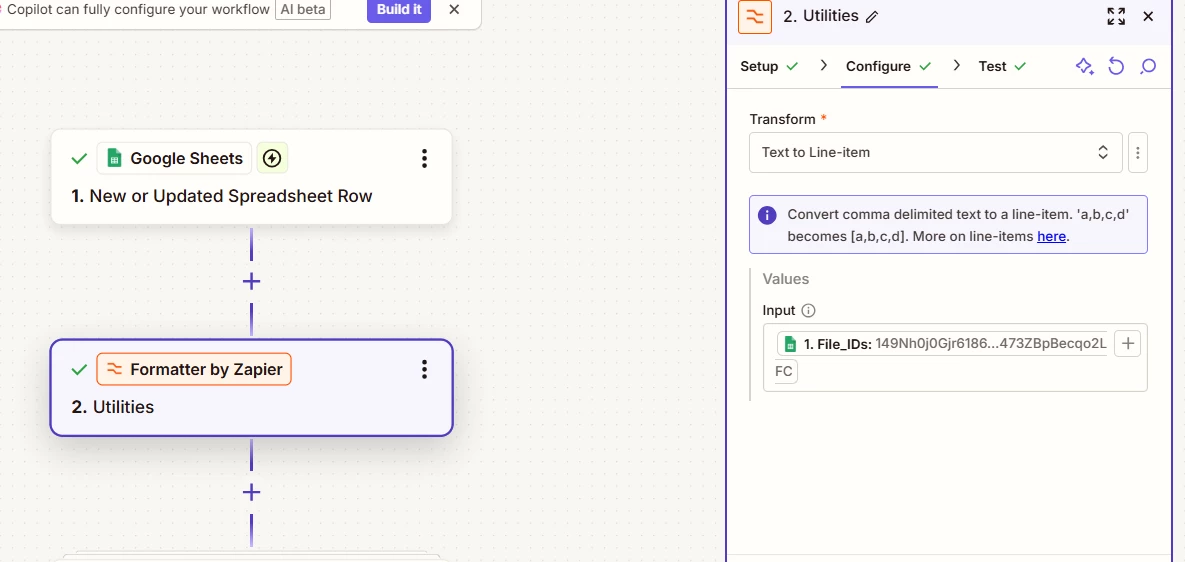This screenshot has height=562, width=1185.
Task: Expand the panel to full screen
Action: (x=1116, y=17)
